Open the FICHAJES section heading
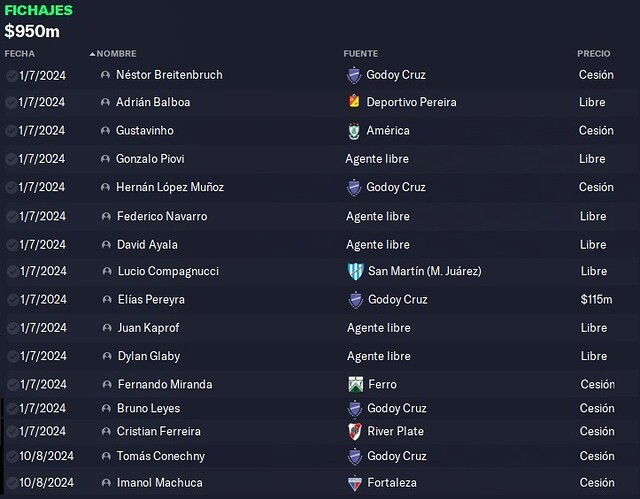Image resolution: width=640 pixels, height=499 pixels. pos(38,10)
